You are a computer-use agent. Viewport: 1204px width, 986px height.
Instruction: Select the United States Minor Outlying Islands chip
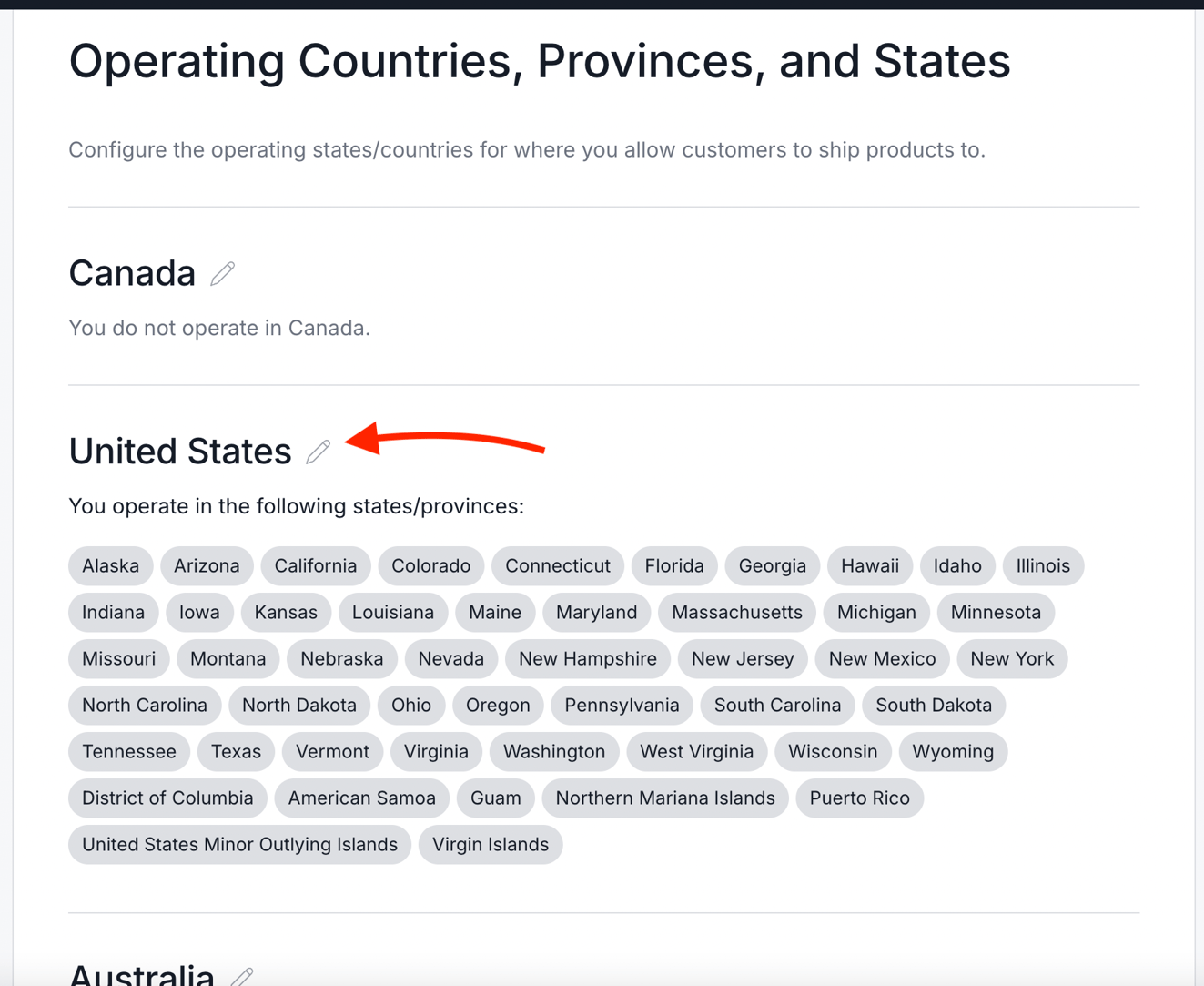[238, 844]
